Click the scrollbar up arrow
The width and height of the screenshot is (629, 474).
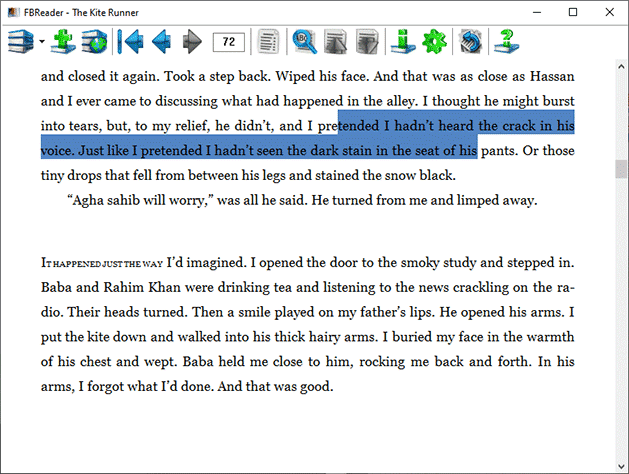(621, 66)
